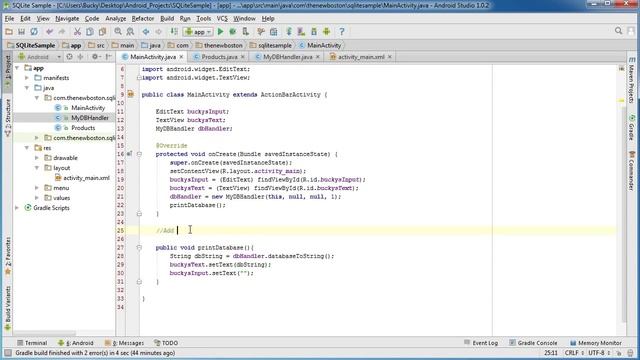Click the Sync Gradle files icon
This screenshot has width=640, height=360.
(289, 32)
